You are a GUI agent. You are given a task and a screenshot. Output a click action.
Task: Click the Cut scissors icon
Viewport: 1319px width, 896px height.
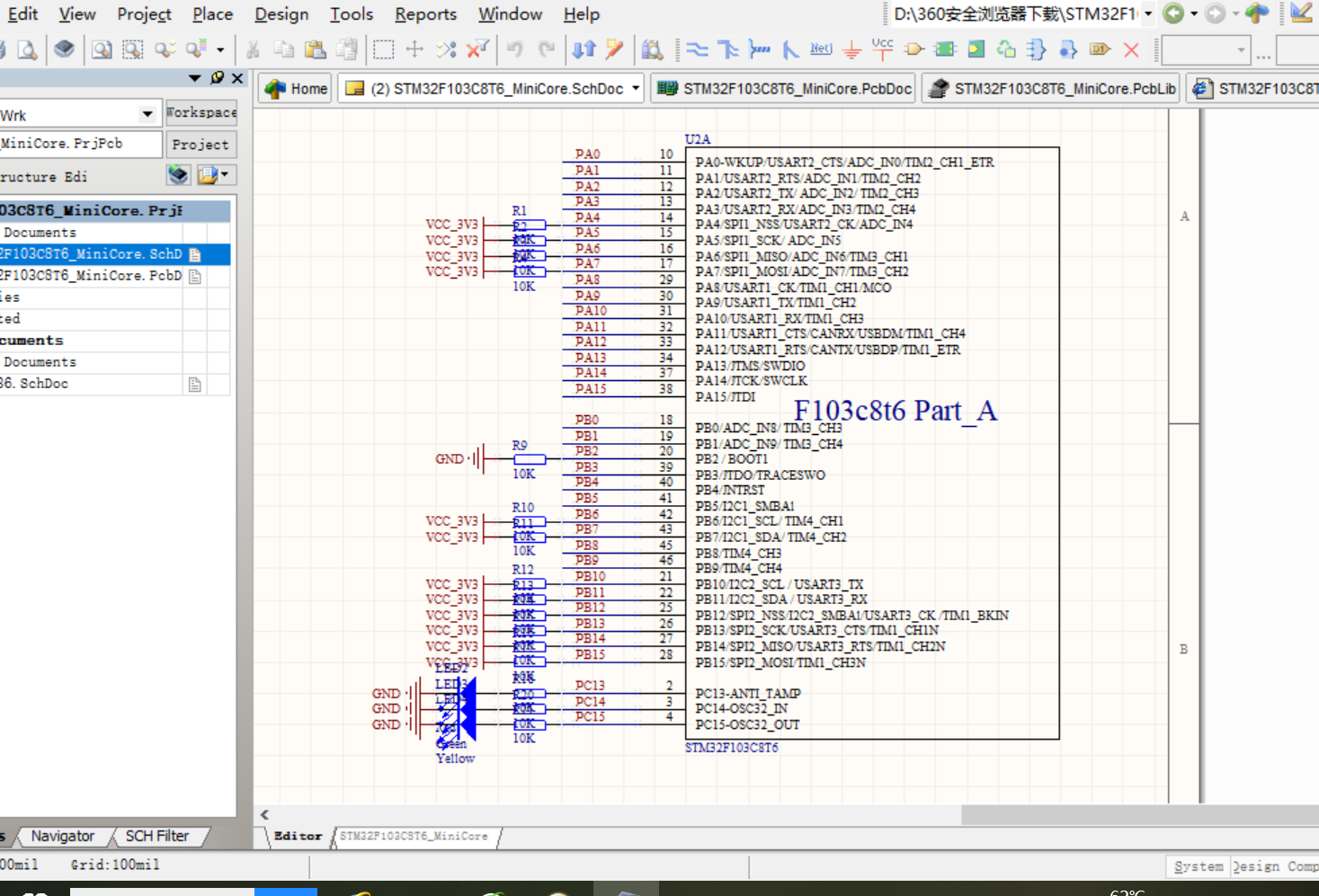coord(253,49)
